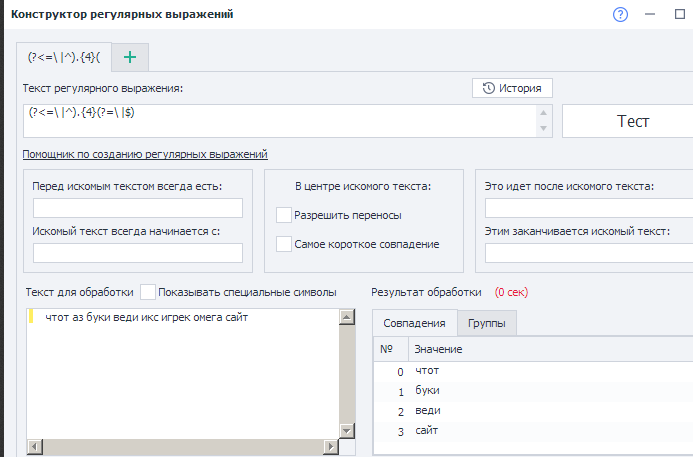
Task: Click the № column header
Action: point(391,349)
